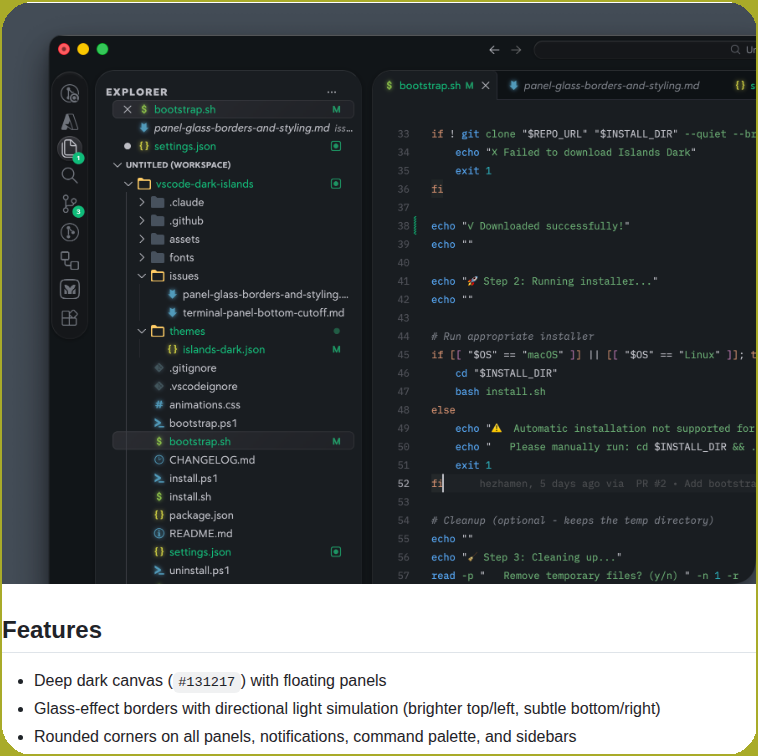
Task: Collapse the vscode-dark-islands folder chevron
Action: coord(128,184)
